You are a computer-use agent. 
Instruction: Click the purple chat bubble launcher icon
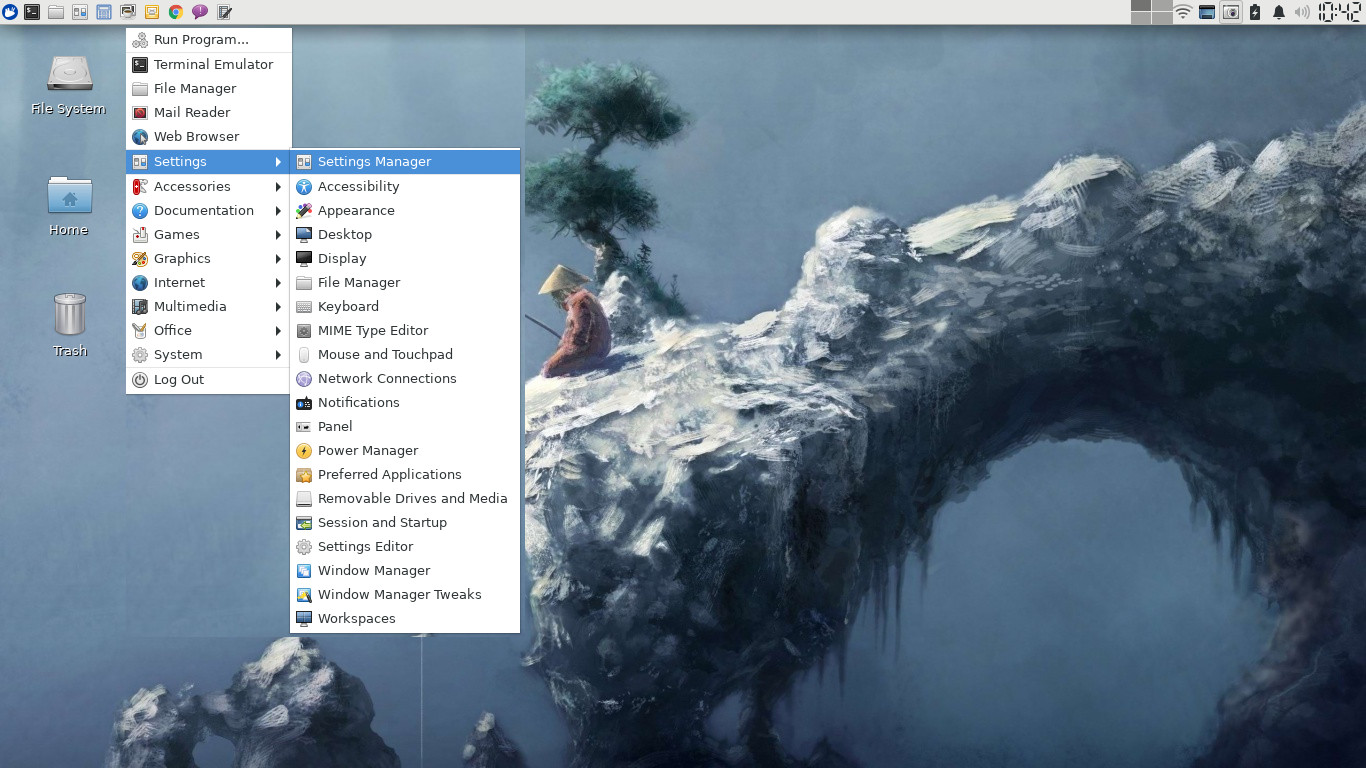coord(200,12)
